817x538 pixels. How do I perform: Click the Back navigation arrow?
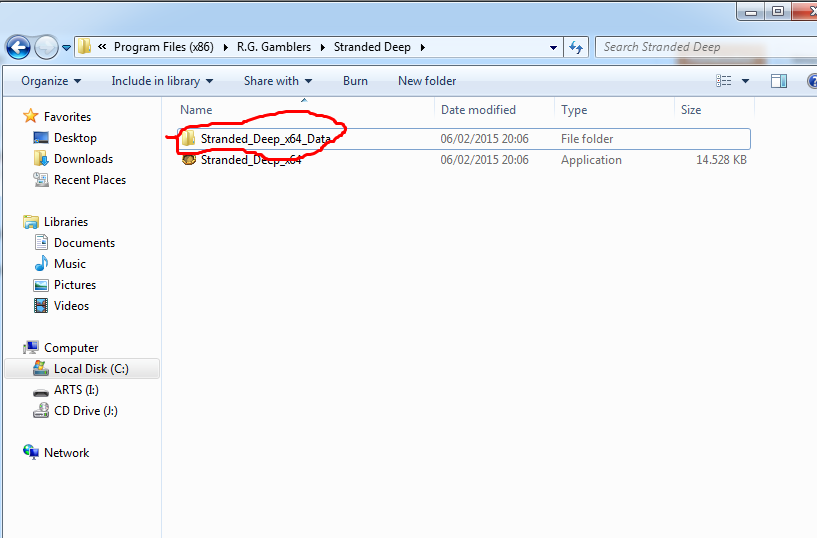[x=18, y=48]
